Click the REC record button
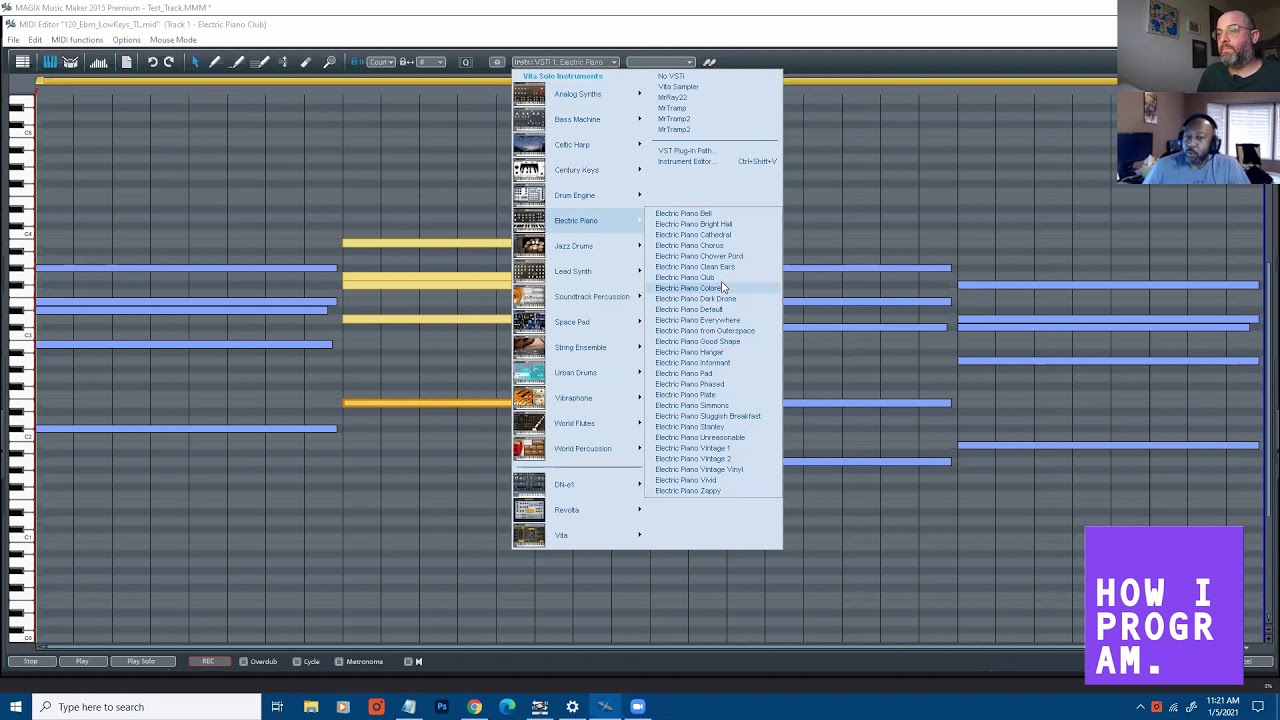The width and height of the screenshot is (1280, 720). click(208, 661)
